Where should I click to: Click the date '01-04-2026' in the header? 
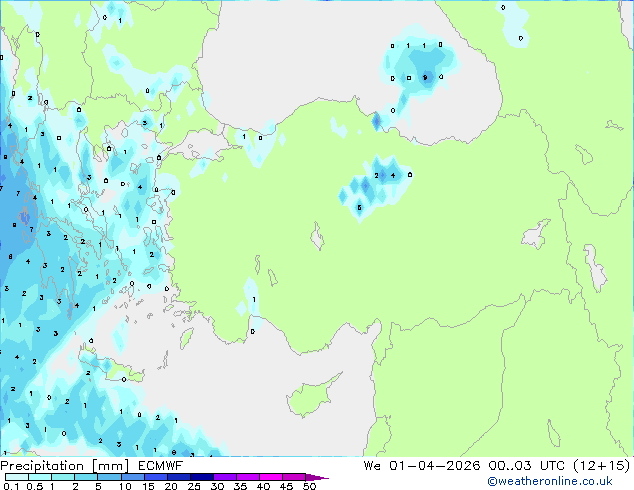coord(435,466)
